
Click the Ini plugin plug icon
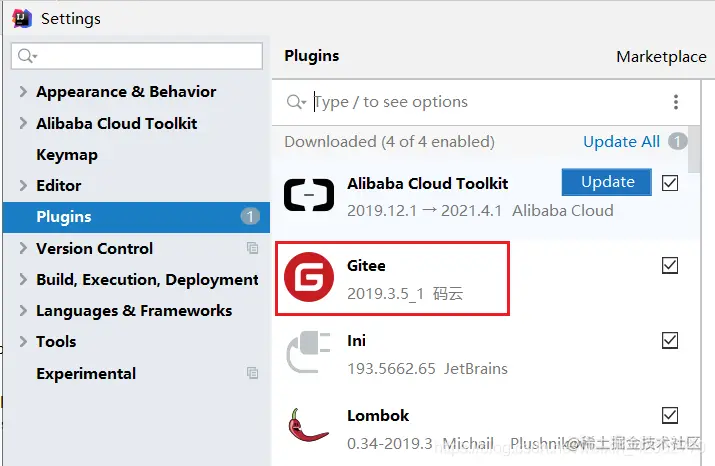coord(308,352)
